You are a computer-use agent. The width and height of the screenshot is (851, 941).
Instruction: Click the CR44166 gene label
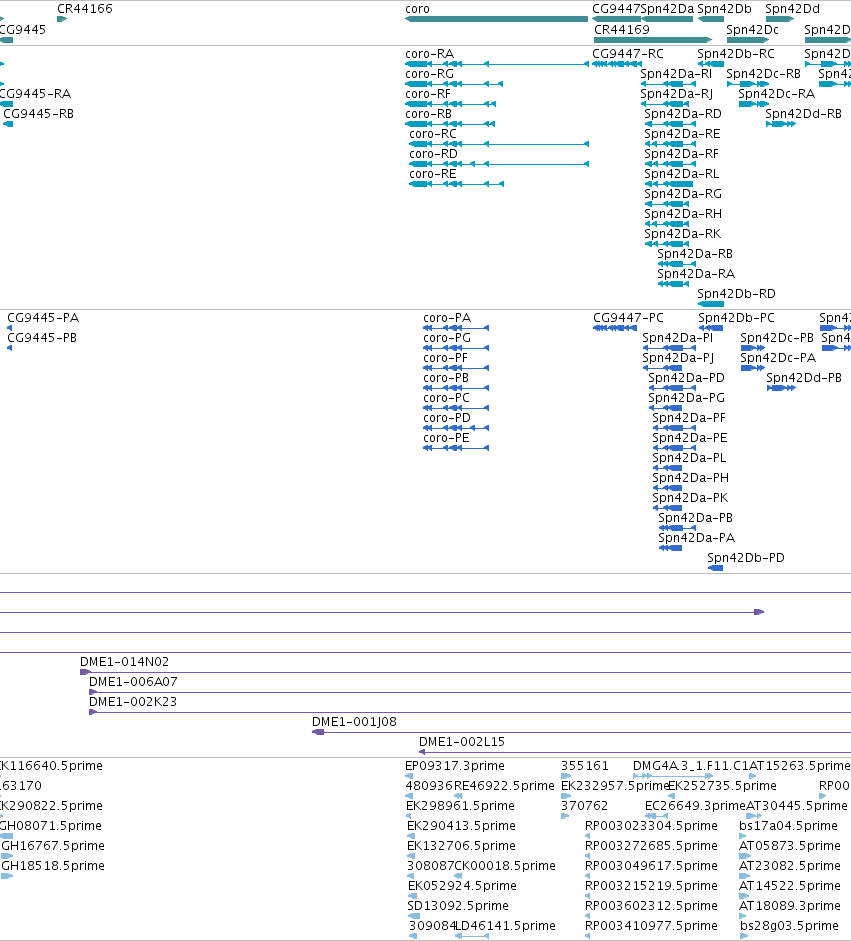[85, 8]
